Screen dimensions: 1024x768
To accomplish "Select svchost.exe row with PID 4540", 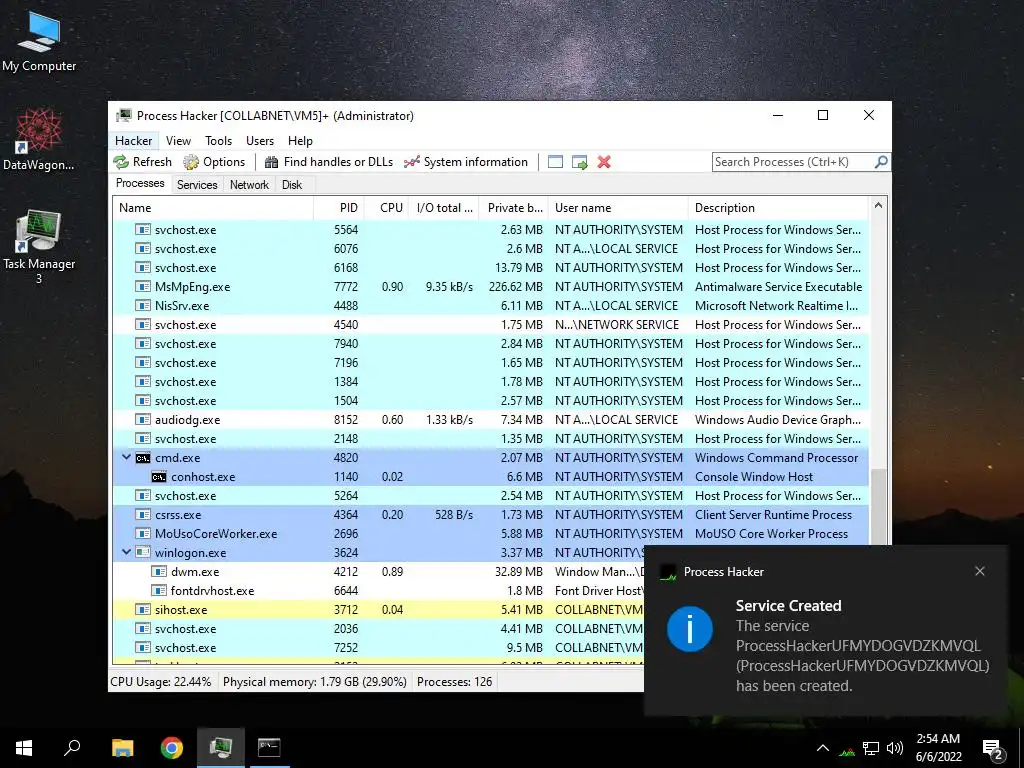I will 491,325.
